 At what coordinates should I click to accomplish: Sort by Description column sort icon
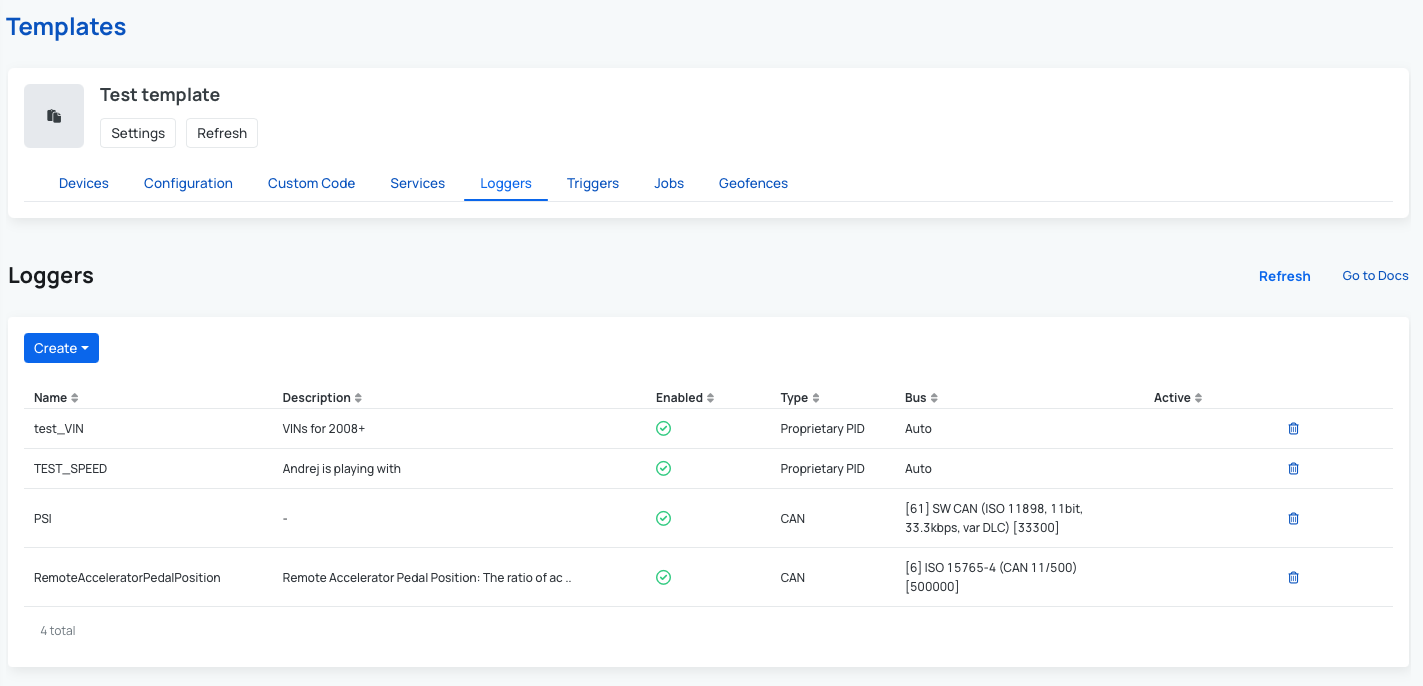coord(358,398)
